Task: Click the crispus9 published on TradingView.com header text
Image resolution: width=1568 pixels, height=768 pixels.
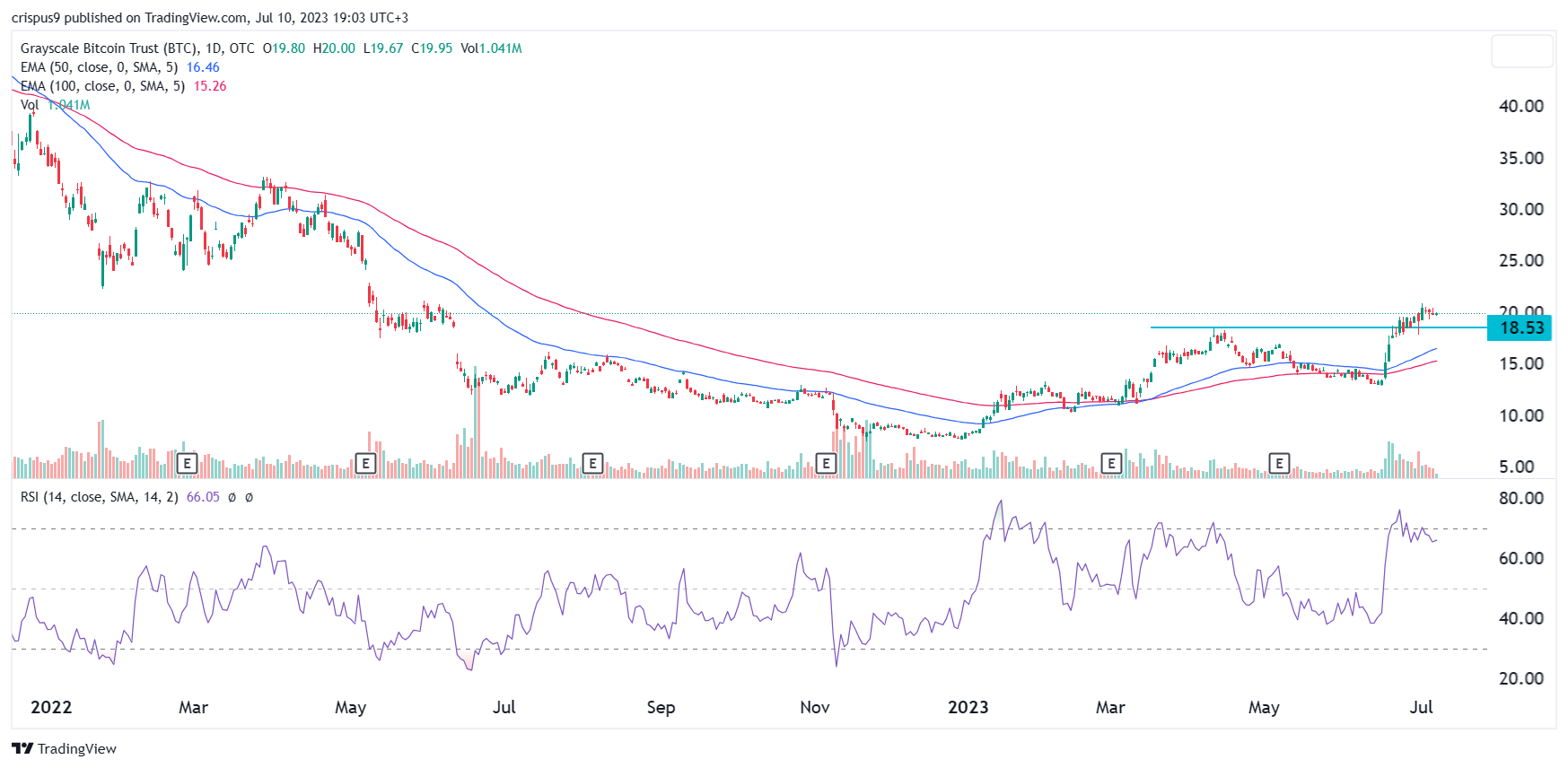Action: pos(210,18)
